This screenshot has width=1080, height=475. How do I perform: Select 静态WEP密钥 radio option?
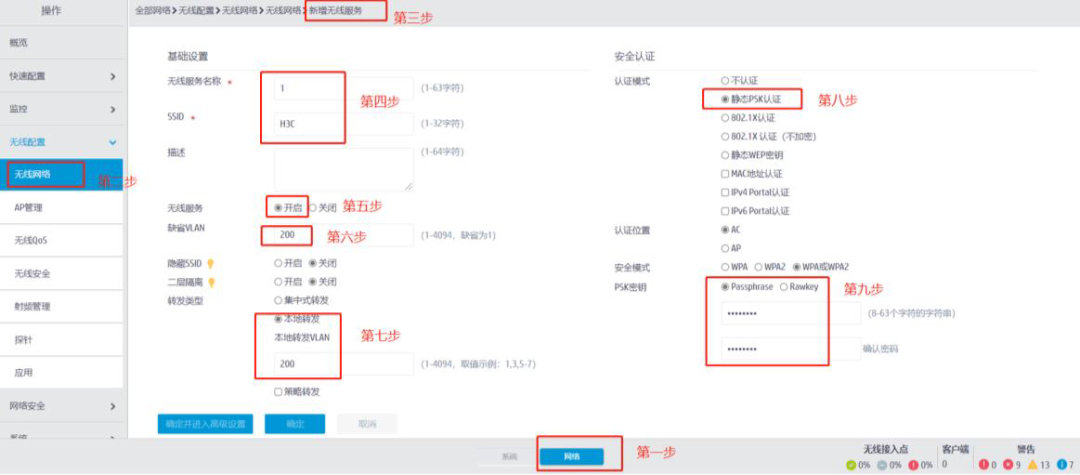725,155
